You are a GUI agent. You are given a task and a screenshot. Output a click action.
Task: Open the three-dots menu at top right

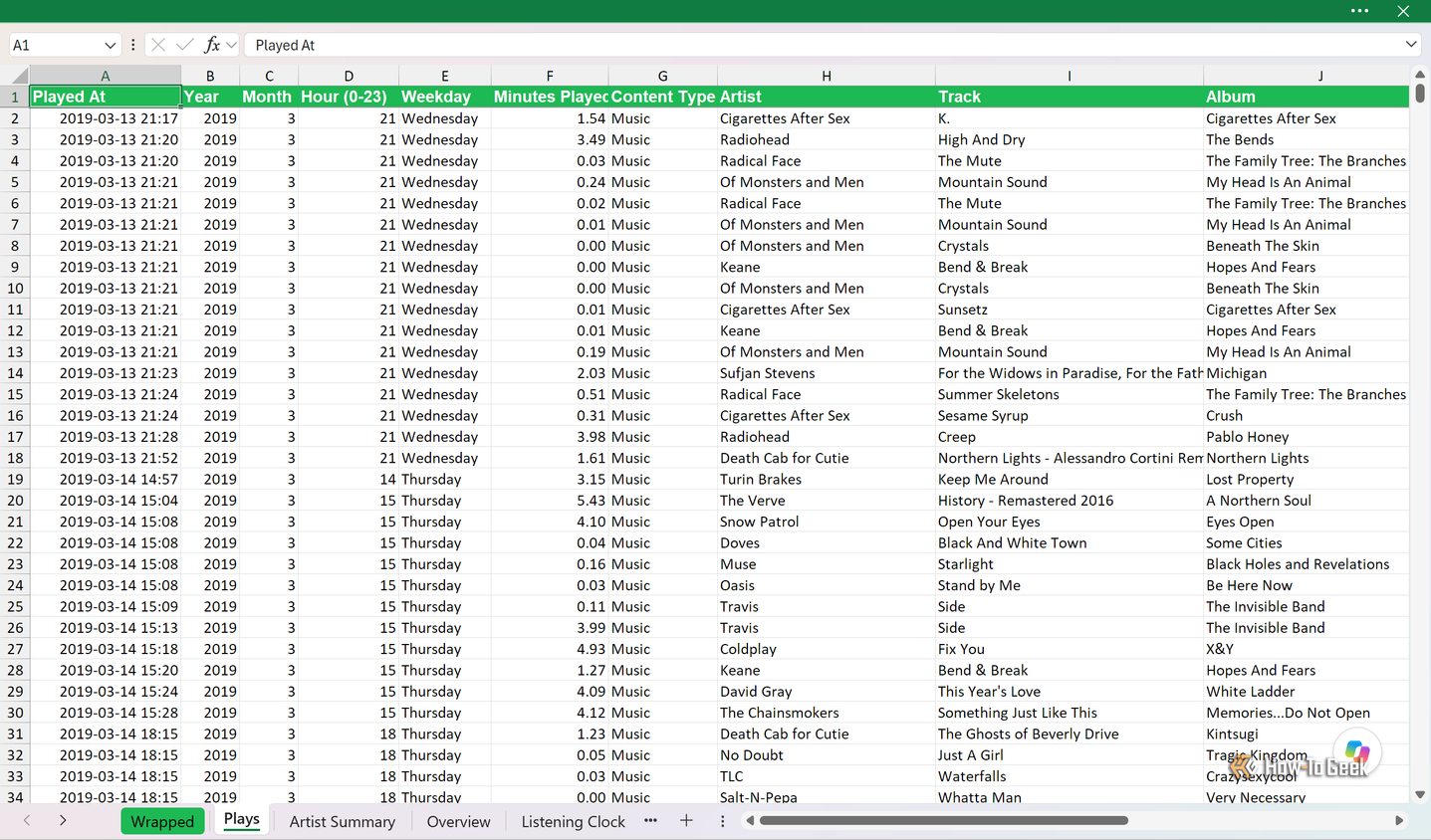point(1359,11)
